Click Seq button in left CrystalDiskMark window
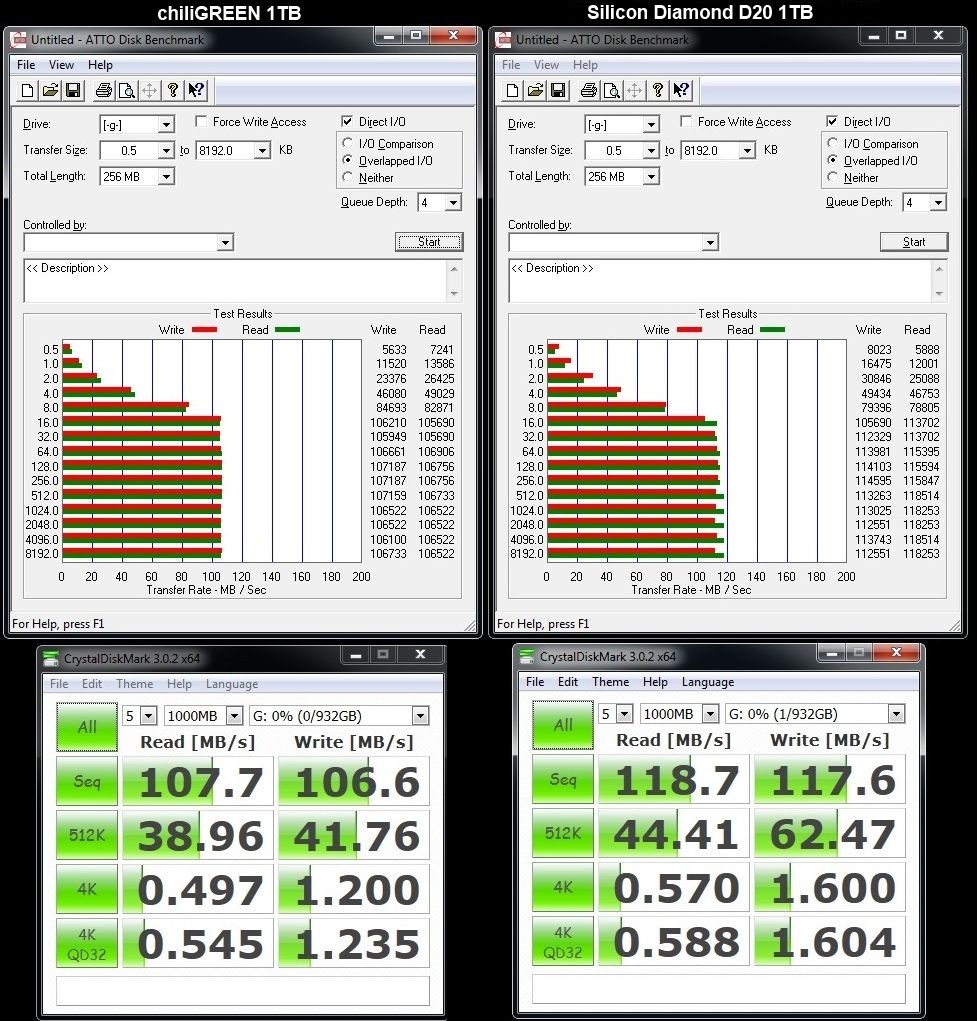 point(87,781)
